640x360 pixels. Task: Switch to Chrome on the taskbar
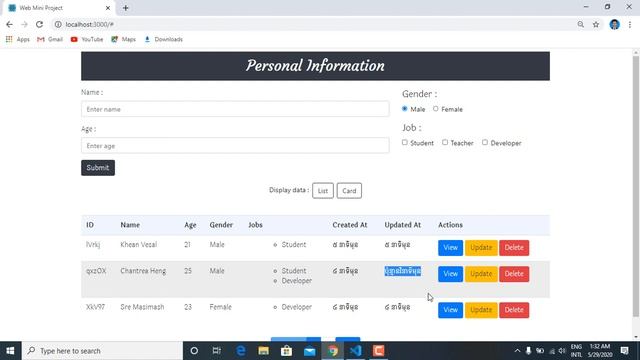pyautogui.click(x=333, y=351)
